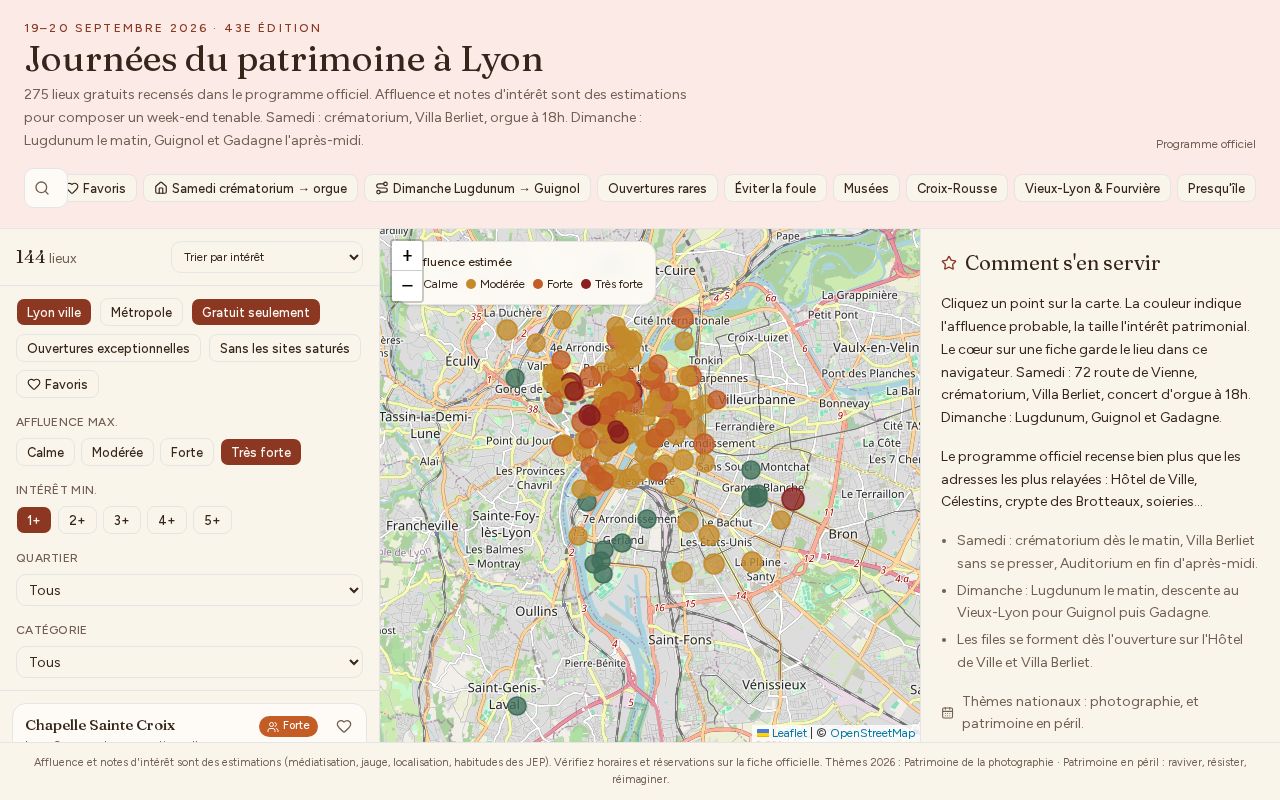Click the Modérée legend swatch on the map
Image resolution: width=1280 pixels, height=800 pixels.
pos(471,284)
